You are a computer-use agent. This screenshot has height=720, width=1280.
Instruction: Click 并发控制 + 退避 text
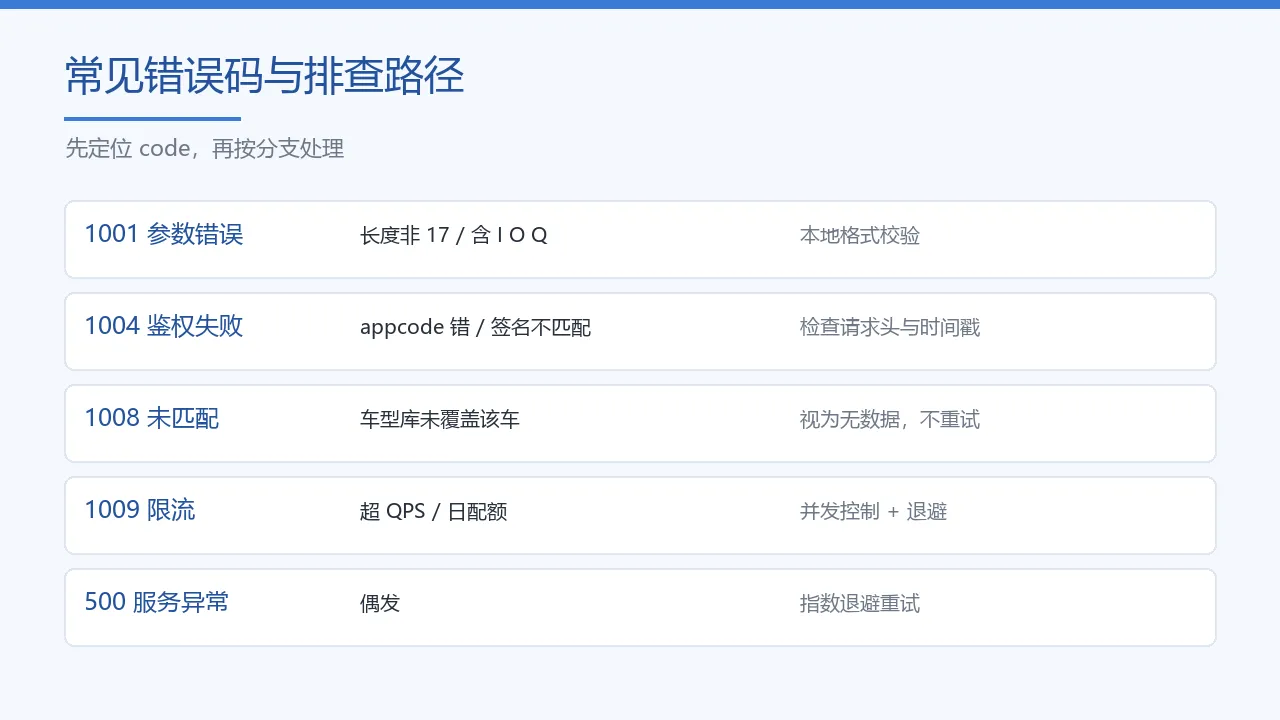point(874,512)
